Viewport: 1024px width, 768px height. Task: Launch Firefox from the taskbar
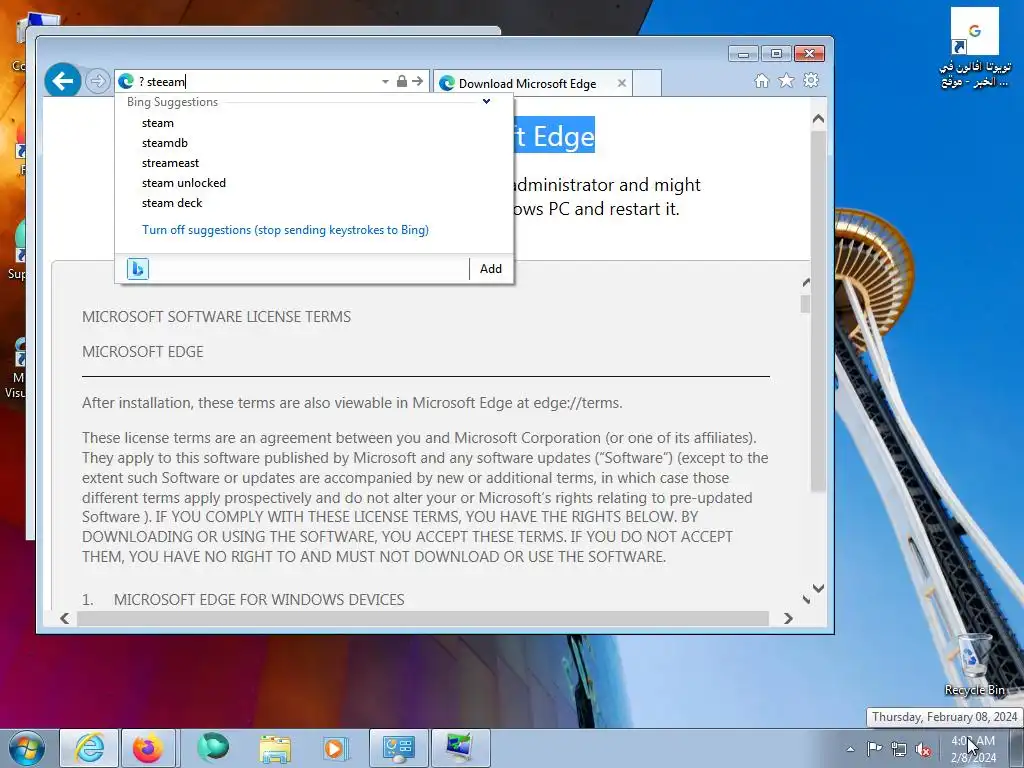(x=148, y=748)
